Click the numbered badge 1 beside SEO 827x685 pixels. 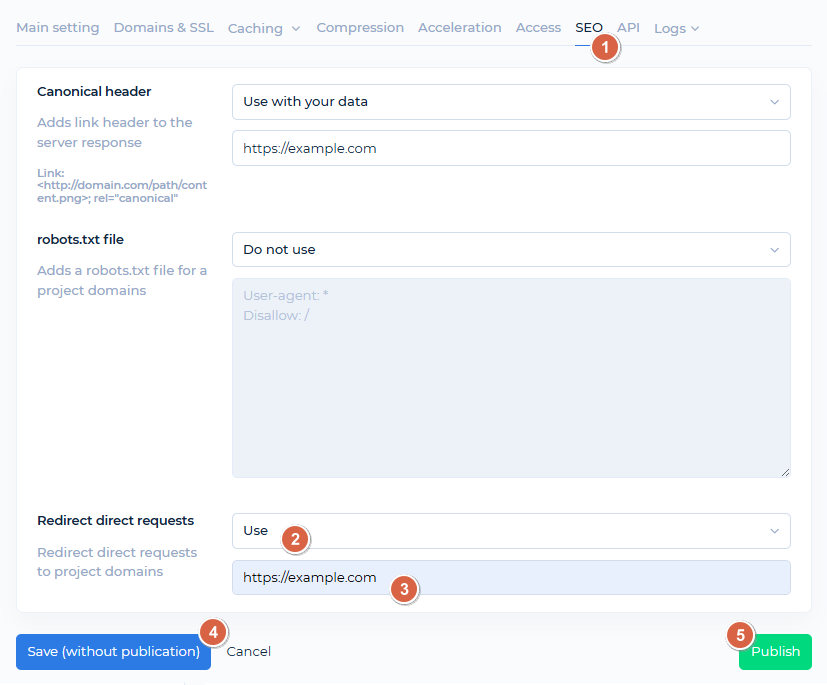[x=604, y=46]
